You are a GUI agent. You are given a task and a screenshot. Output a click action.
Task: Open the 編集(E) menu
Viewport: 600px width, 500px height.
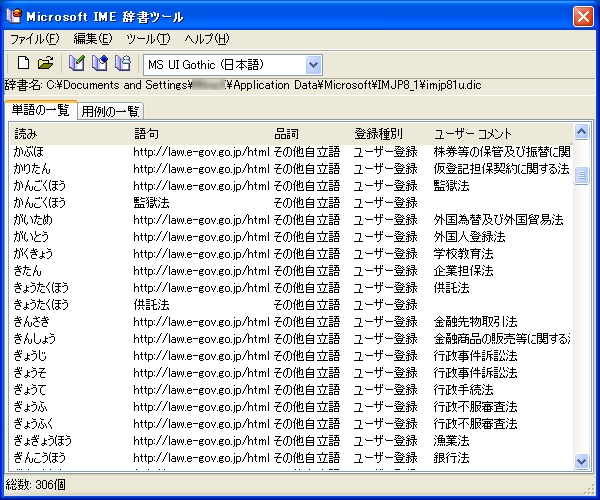point(93,39)
